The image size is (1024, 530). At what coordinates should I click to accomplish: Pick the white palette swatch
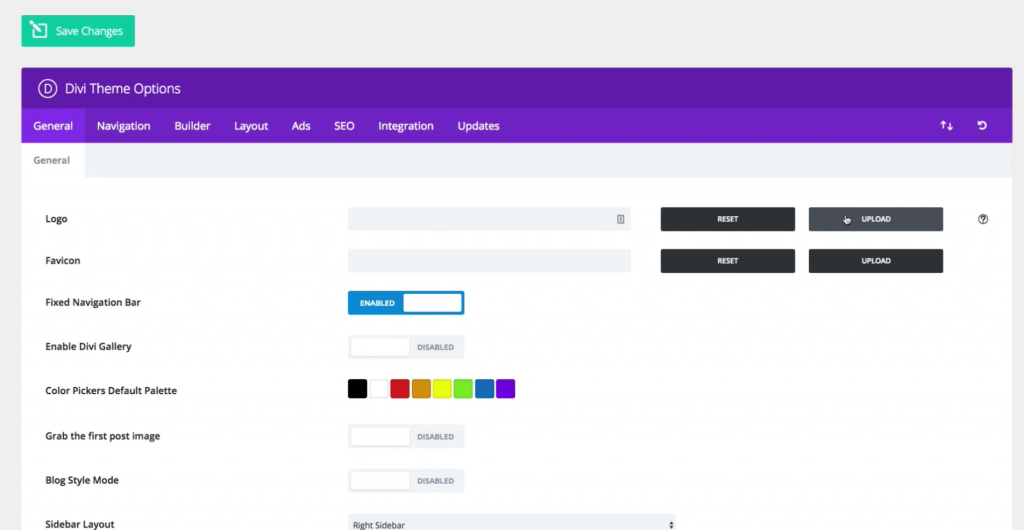point(379,389)
